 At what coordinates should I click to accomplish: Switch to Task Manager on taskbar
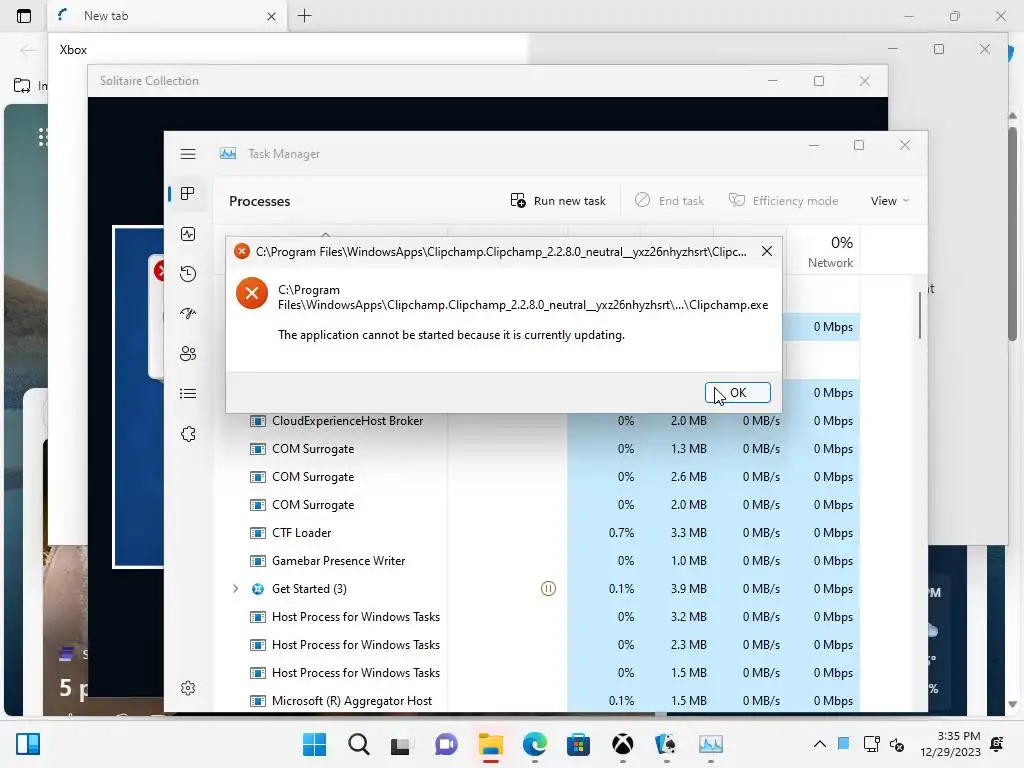[x=711, y=744]
